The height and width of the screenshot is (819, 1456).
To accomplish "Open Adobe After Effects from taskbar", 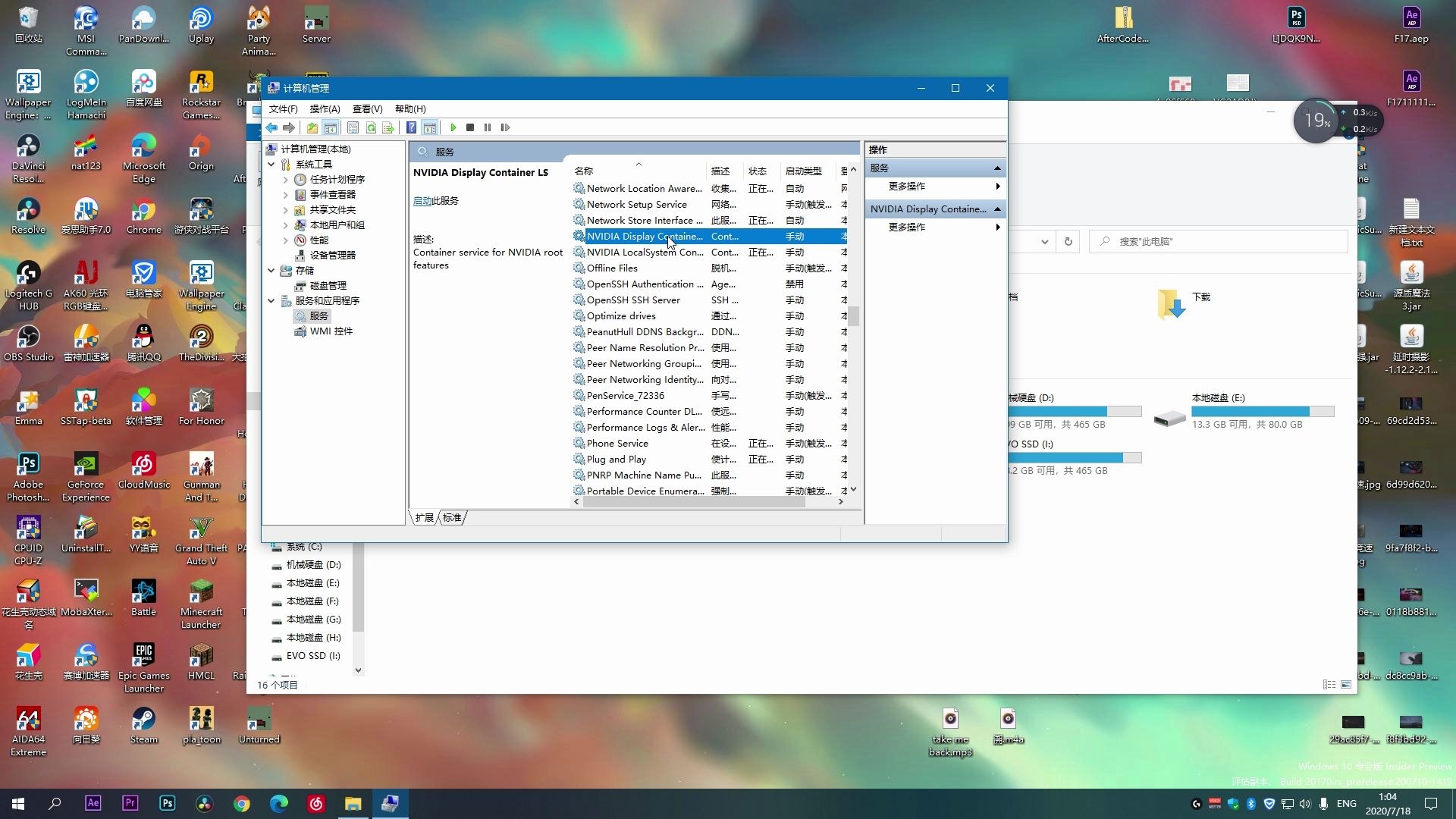I will 93,803.
